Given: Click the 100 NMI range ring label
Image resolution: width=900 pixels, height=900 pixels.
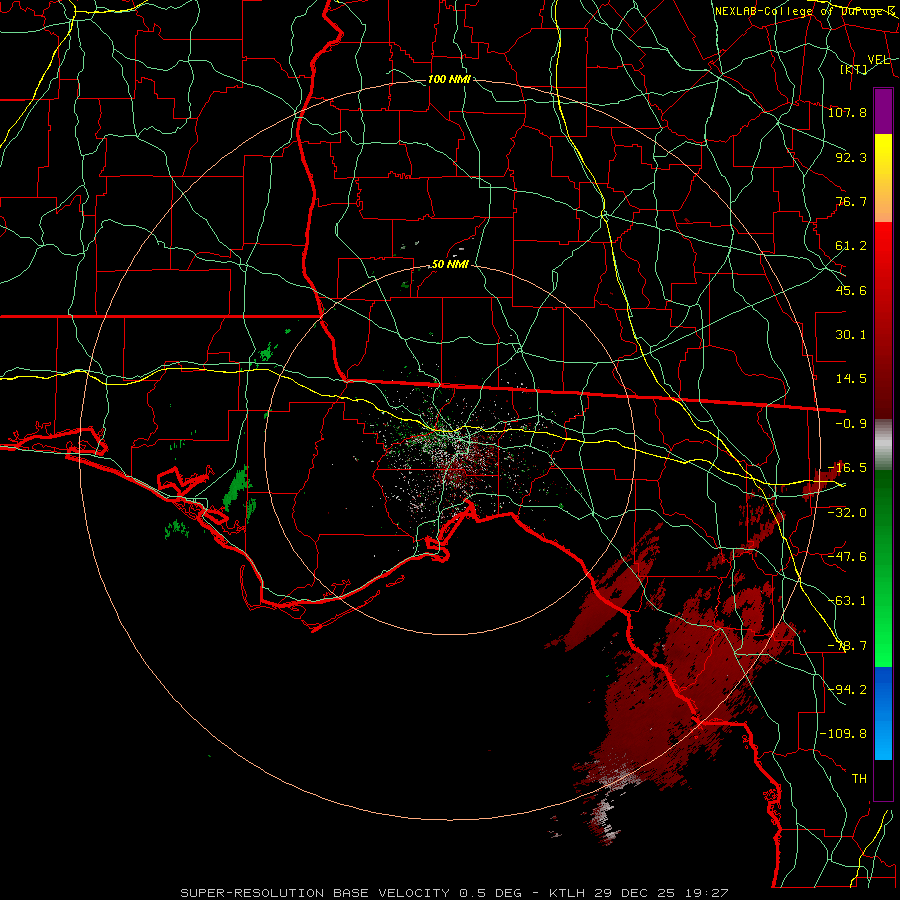Looking at the screenshot, I should pos(449,79).
